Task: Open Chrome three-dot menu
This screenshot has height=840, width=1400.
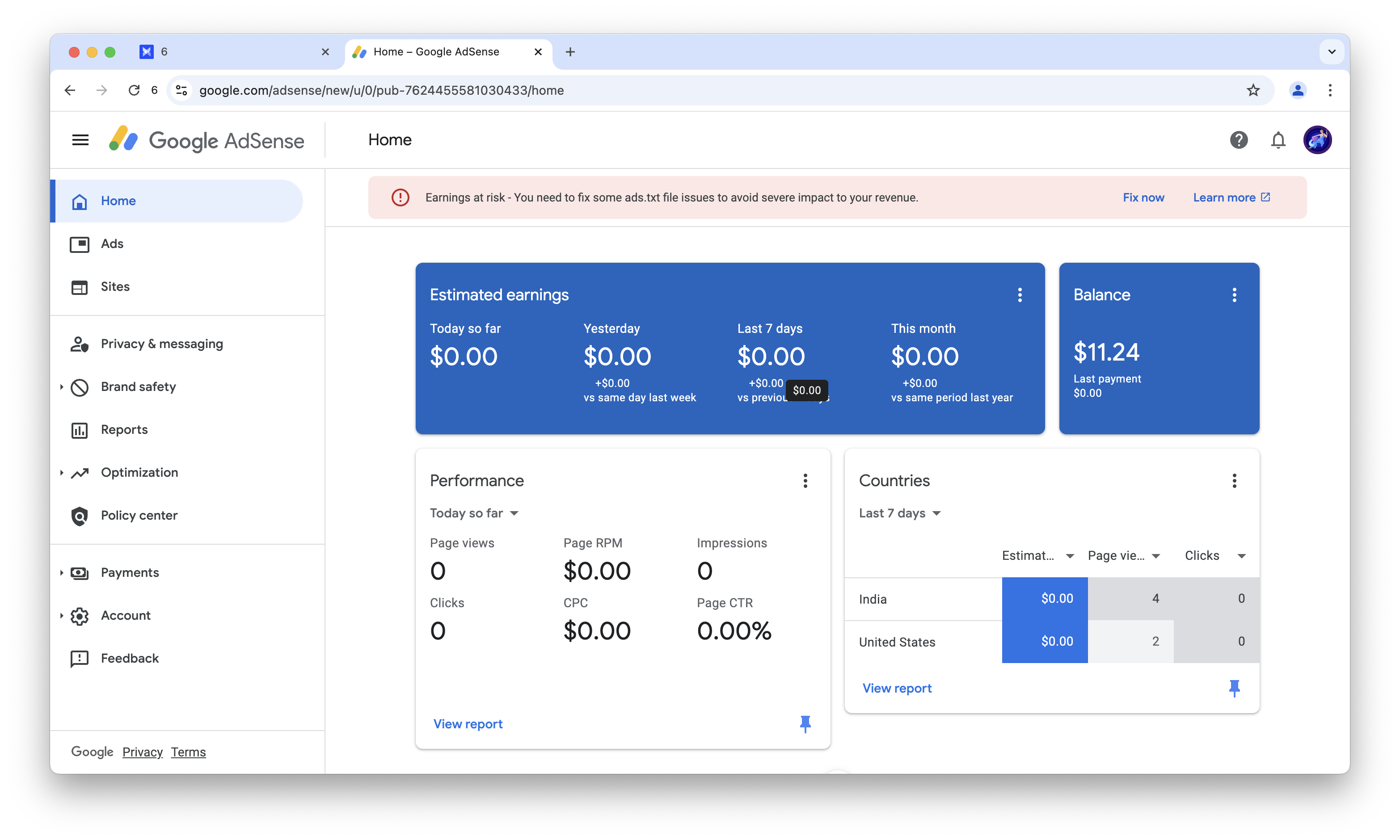Action: (1330, 91)
